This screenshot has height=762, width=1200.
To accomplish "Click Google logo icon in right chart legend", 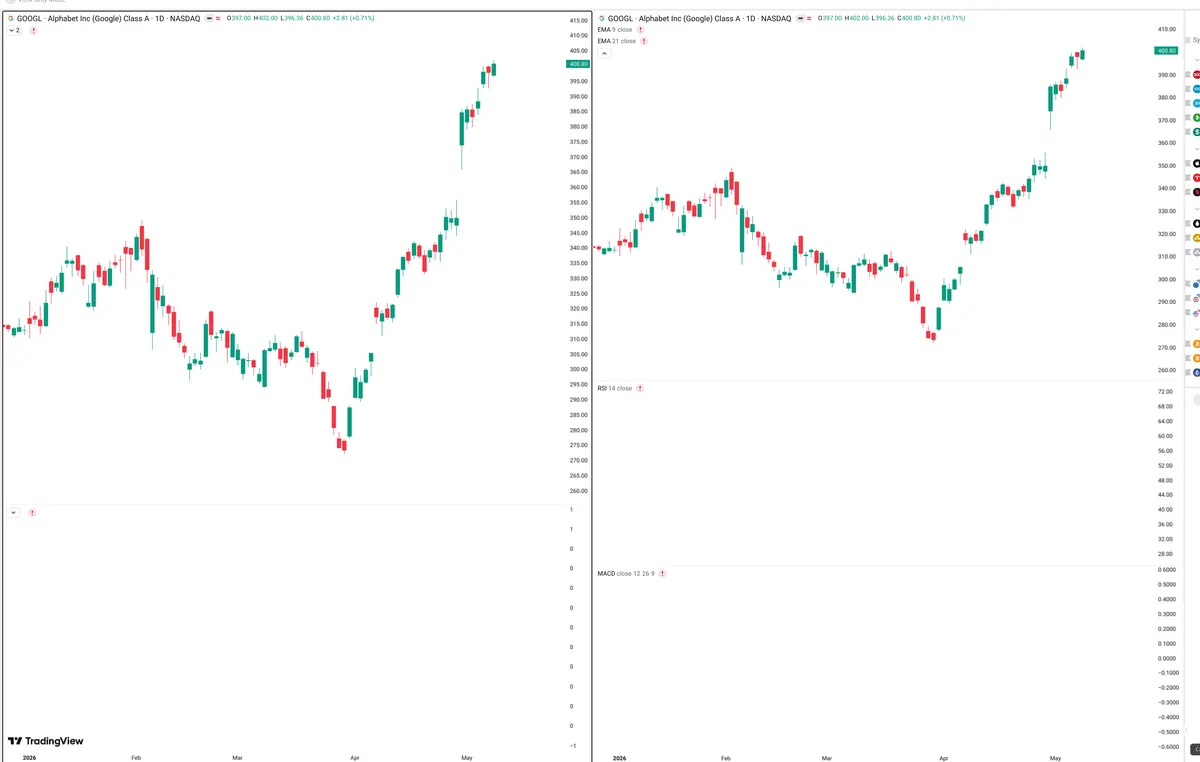I will (x=601, y=18).
